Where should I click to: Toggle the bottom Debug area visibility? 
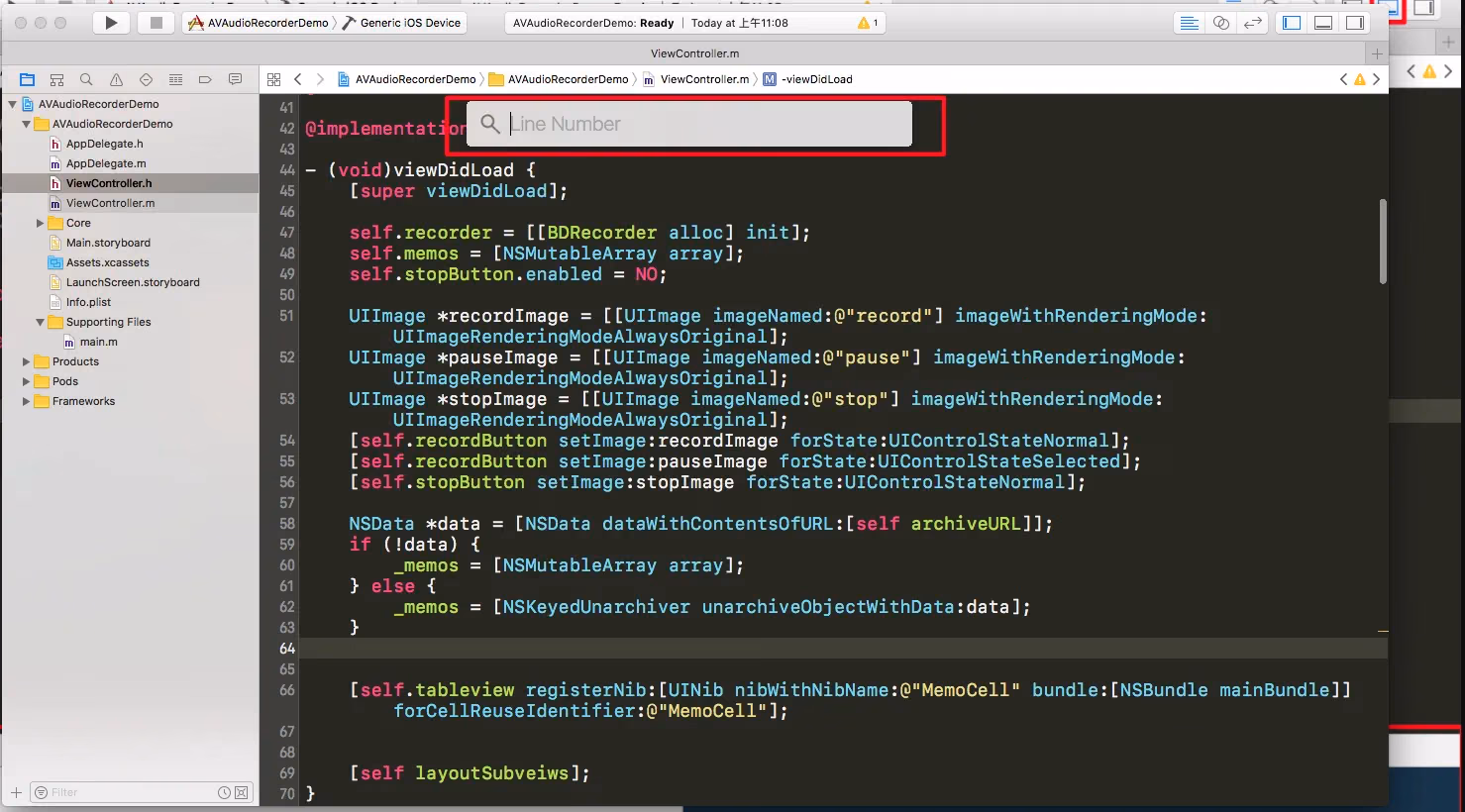pos(1323,23)
